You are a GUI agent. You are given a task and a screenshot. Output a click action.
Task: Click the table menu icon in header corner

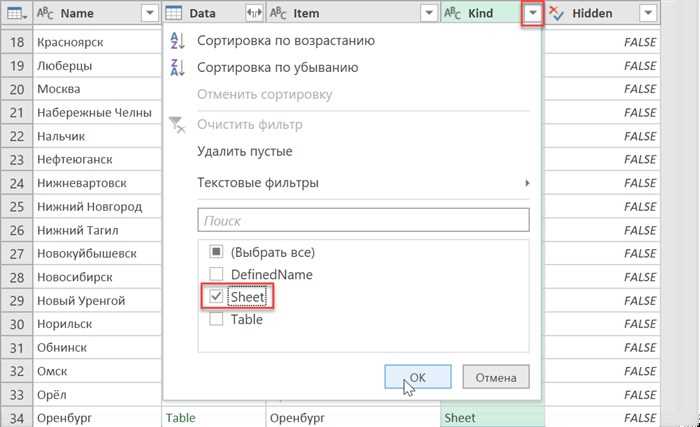[17, 13]
